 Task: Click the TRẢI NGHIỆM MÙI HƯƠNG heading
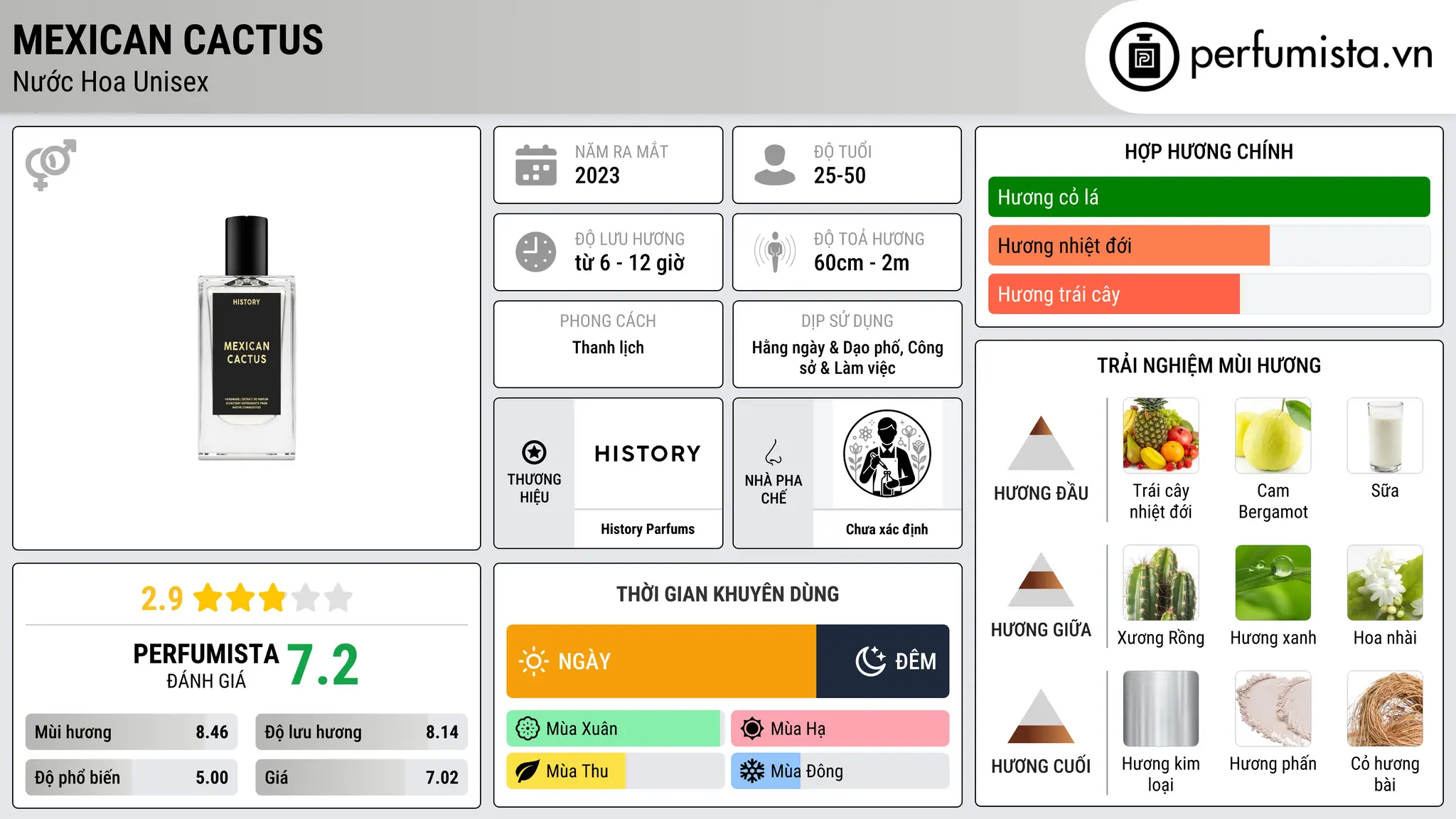click(x=1209, y=365)
